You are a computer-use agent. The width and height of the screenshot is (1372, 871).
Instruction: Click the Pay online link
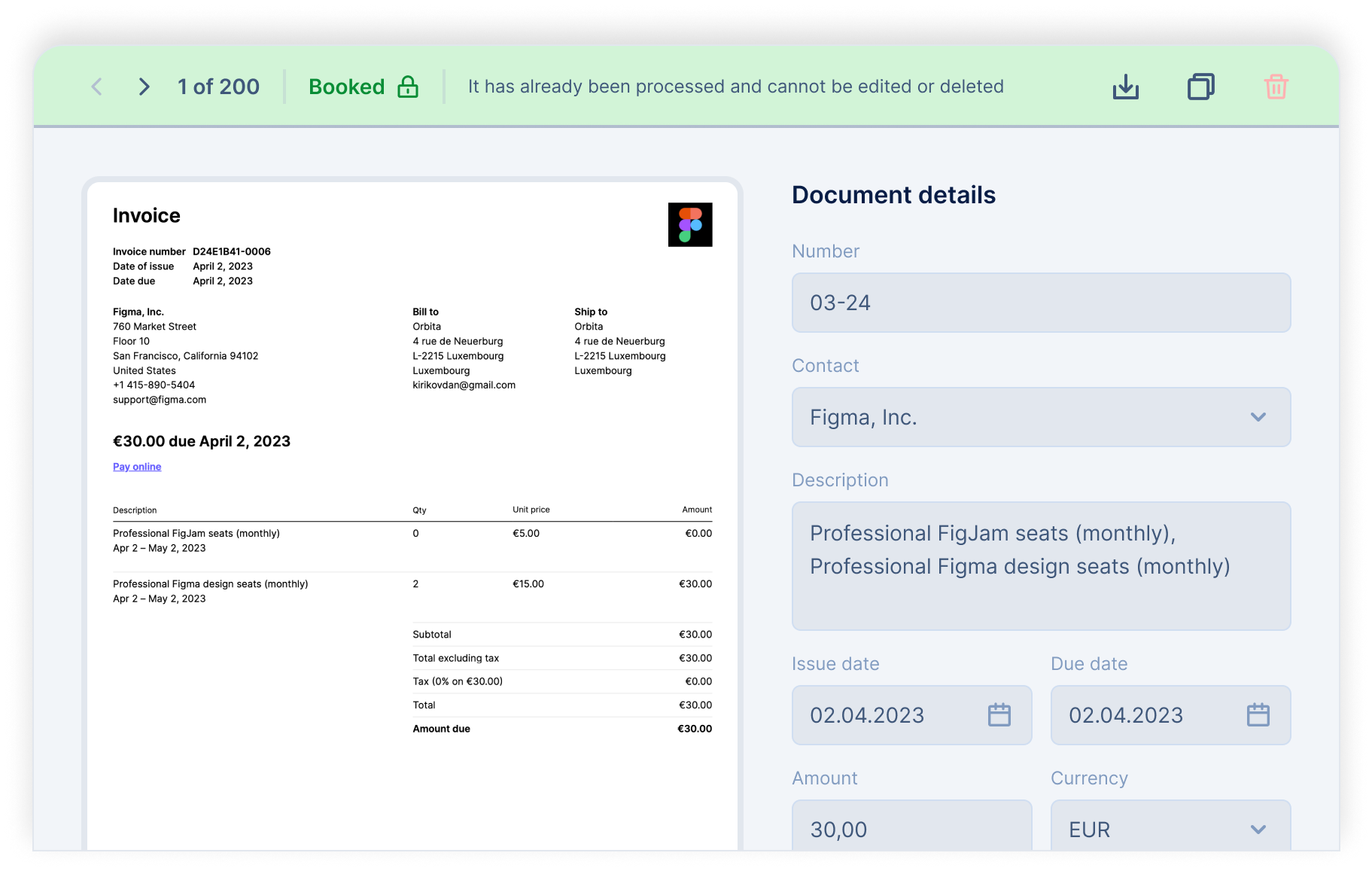[x=136, y=466]
